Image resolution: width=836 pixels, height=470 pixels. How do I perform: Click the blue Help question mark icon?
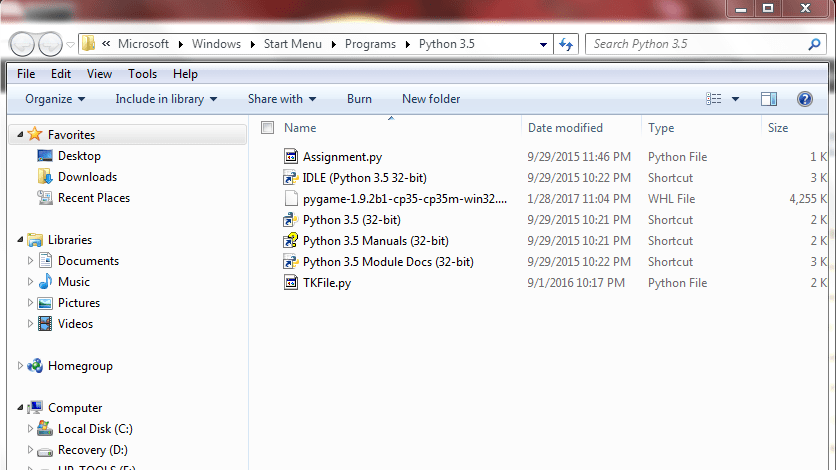(x=805, y=99)
